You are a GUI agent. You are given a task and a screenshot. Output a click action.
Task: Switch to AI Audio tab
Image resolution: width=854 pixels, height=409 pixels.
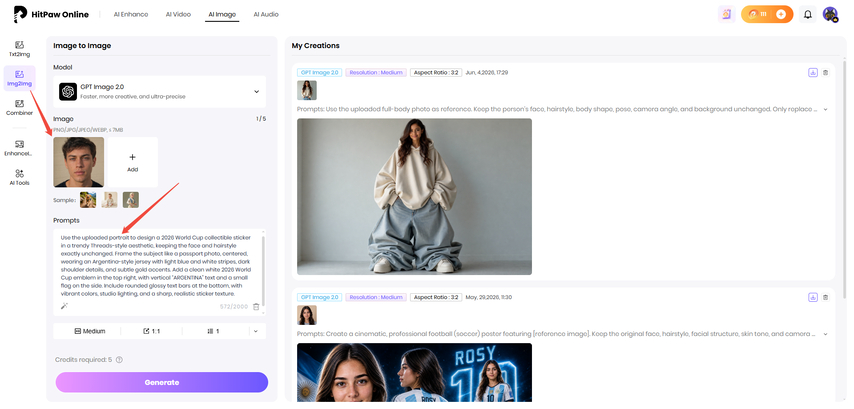pyautogui.click(x=266, y=14)
